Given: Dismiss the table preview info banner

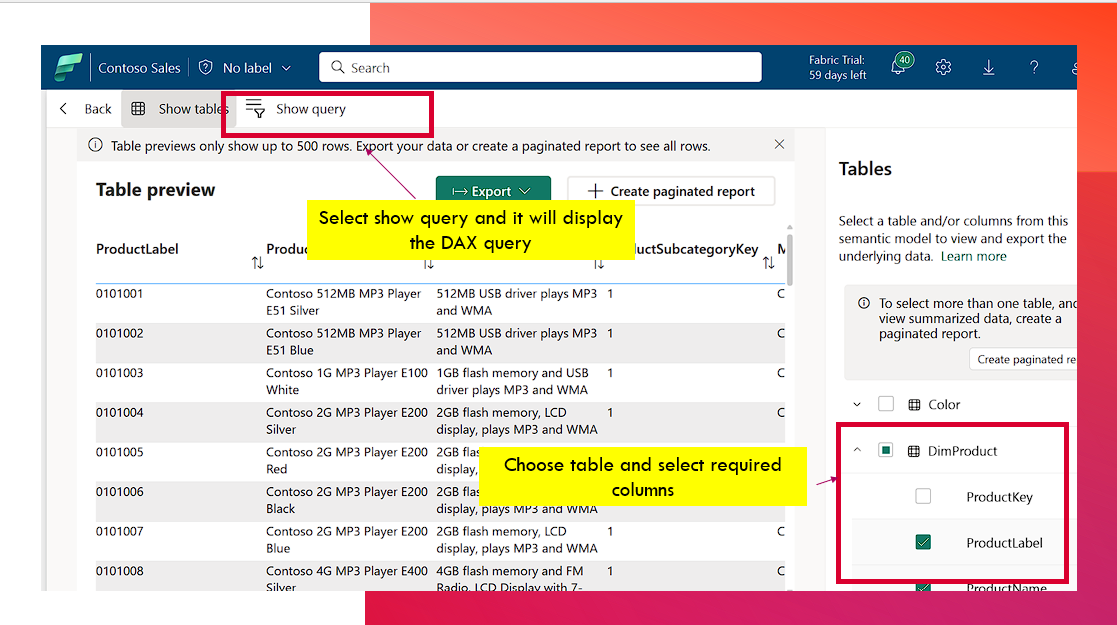Looking at the screenshot, I should 779,145.
